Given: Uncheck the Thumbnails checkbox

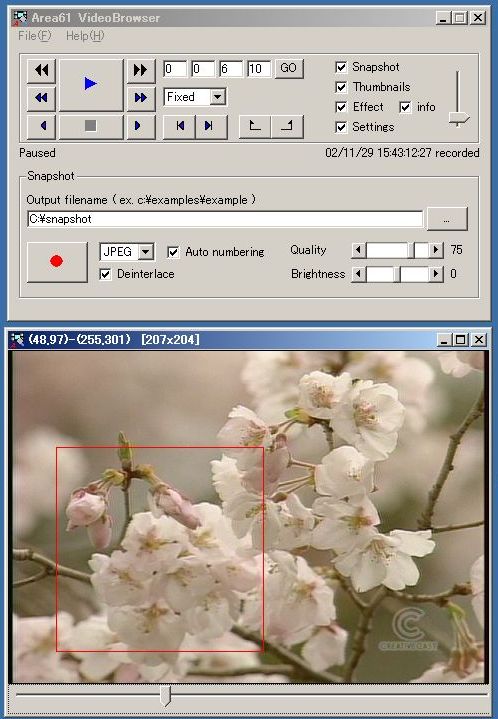Looking at the screenshot, I should [341, 87].
